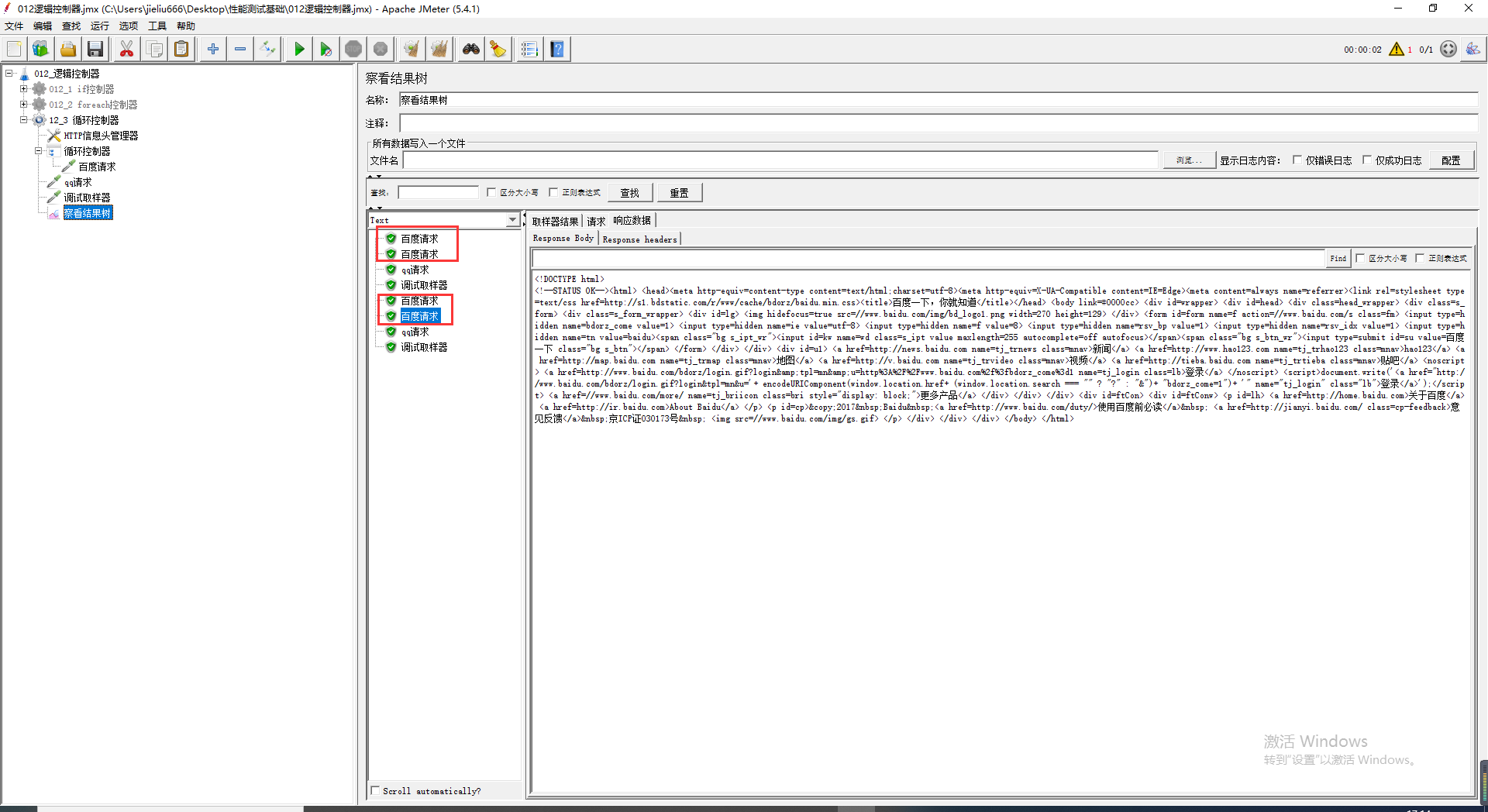1488x812 pixels.
Task: Click Start no pauses icon
Action: click(326, 49)
